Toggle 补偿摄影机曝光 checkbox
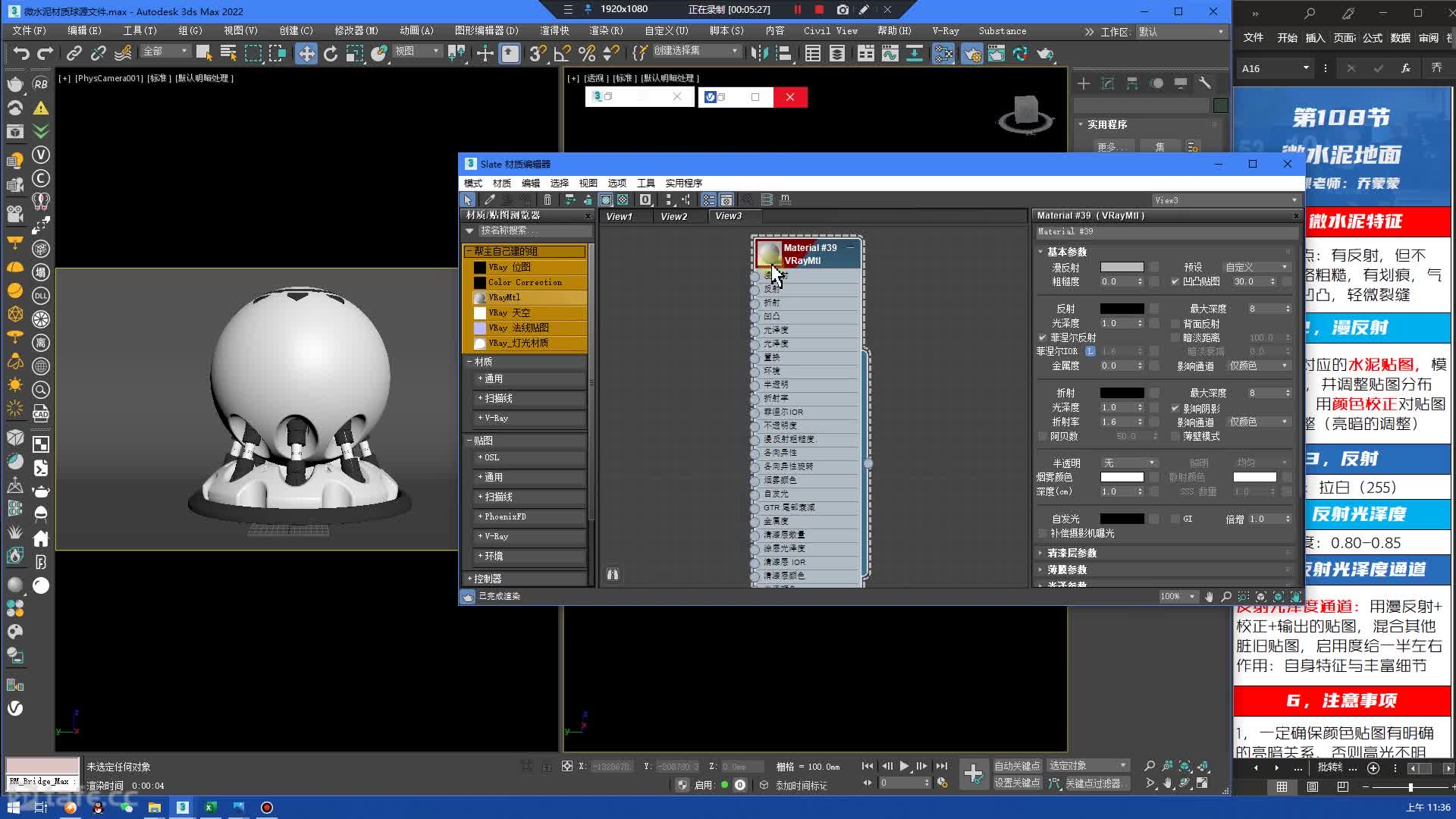The image size is (1456, 819). pyautogui.click(x=1042, y=533)
